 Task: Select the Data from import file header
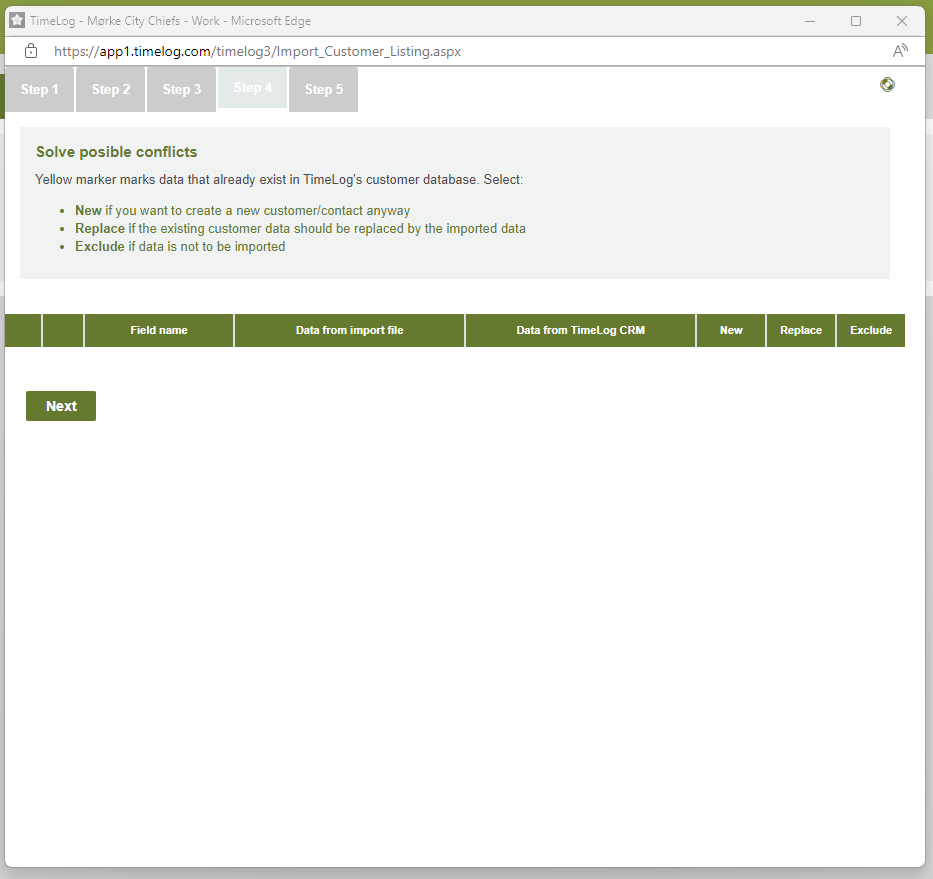coord(349,331)
